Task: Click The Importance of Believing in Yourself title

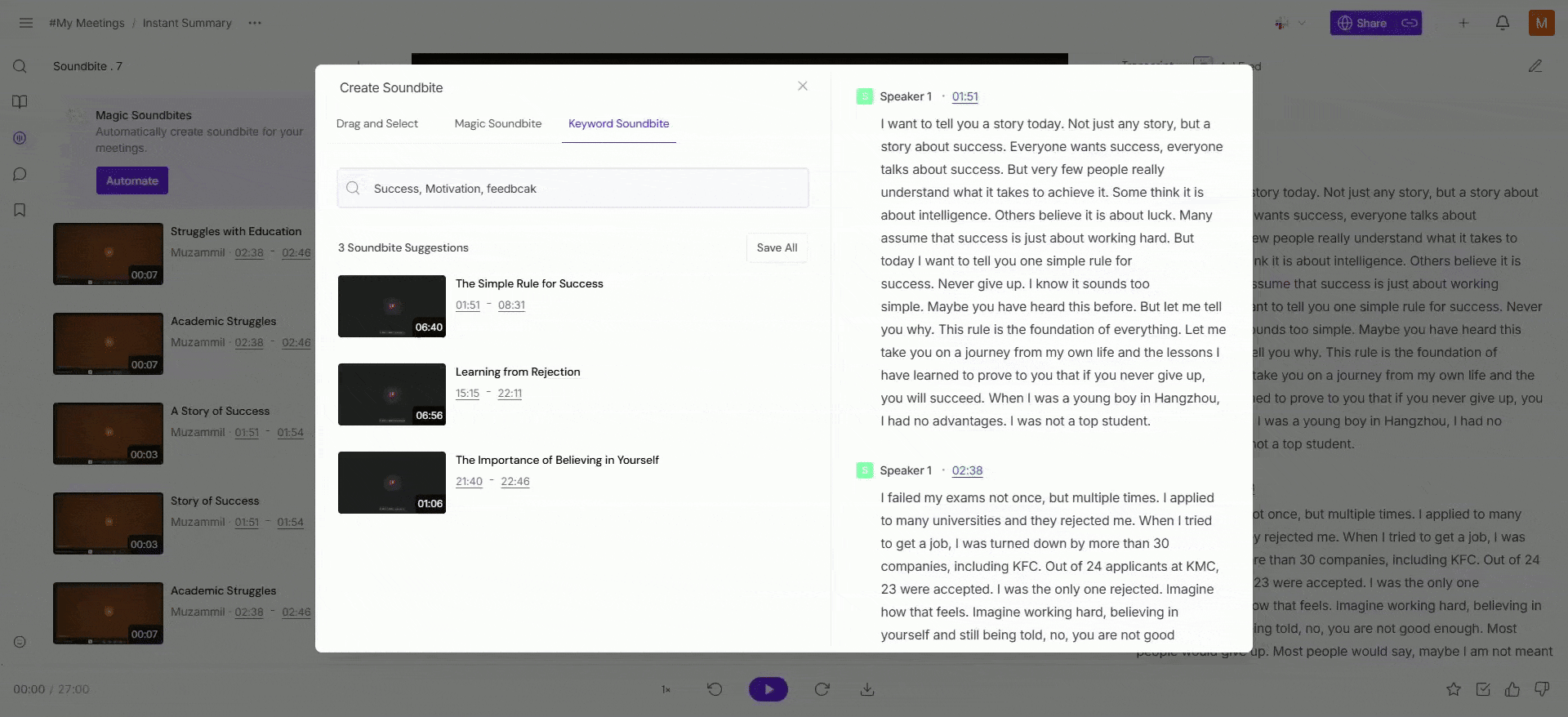Action: [557, 460]
